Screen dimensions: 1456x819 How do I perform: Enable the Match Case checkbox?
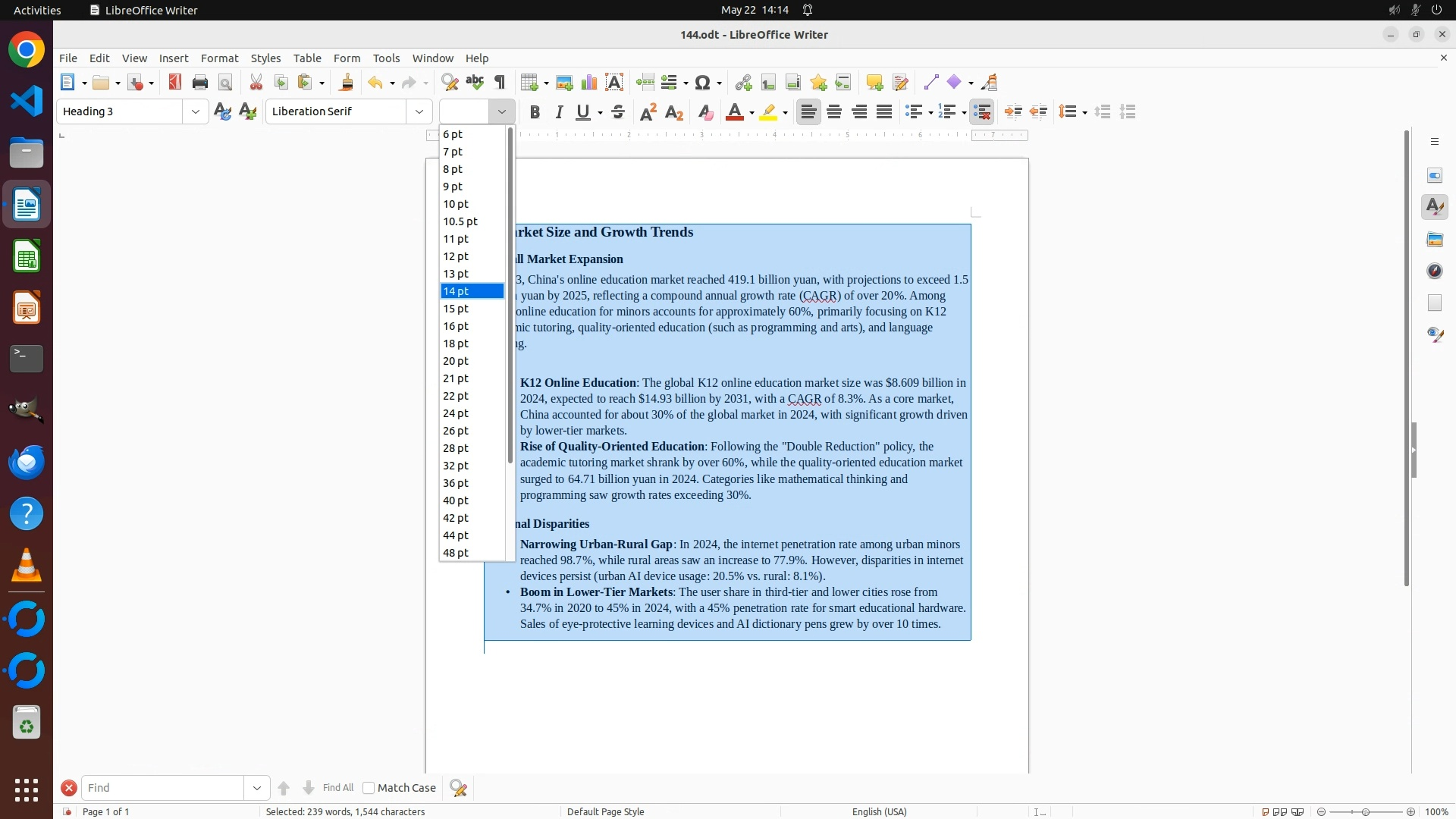[x=369, y=788]
